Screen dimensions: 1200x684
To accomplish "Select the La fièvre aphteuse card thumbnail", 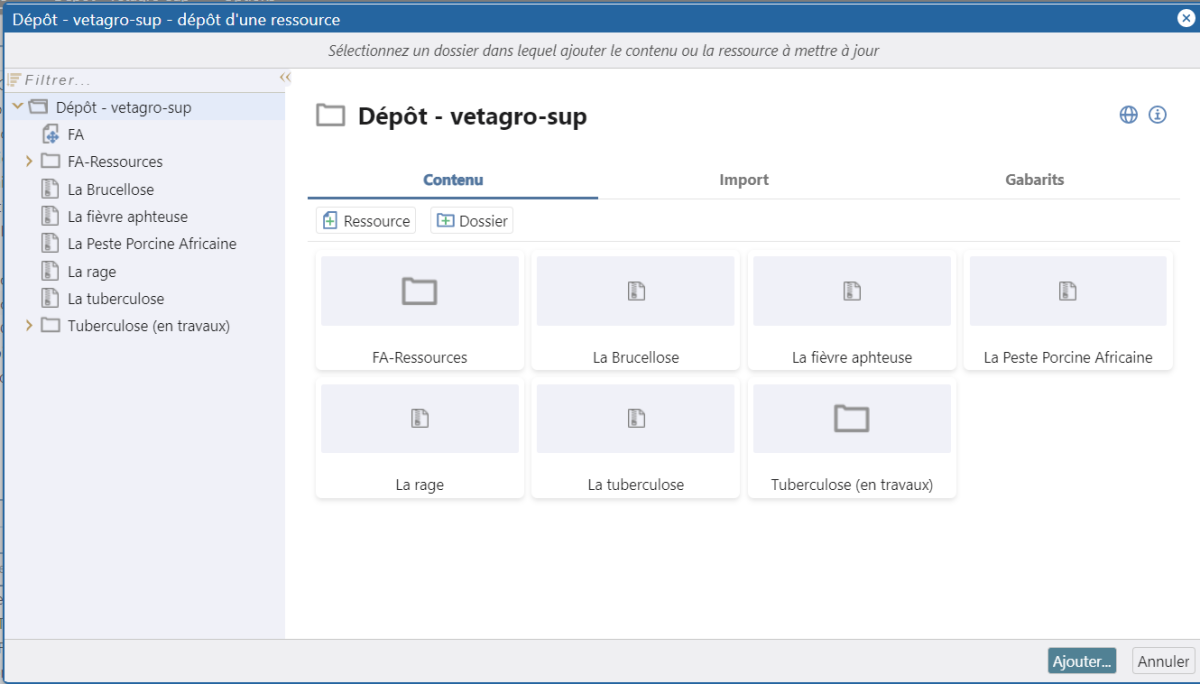I will pos(852,291).
